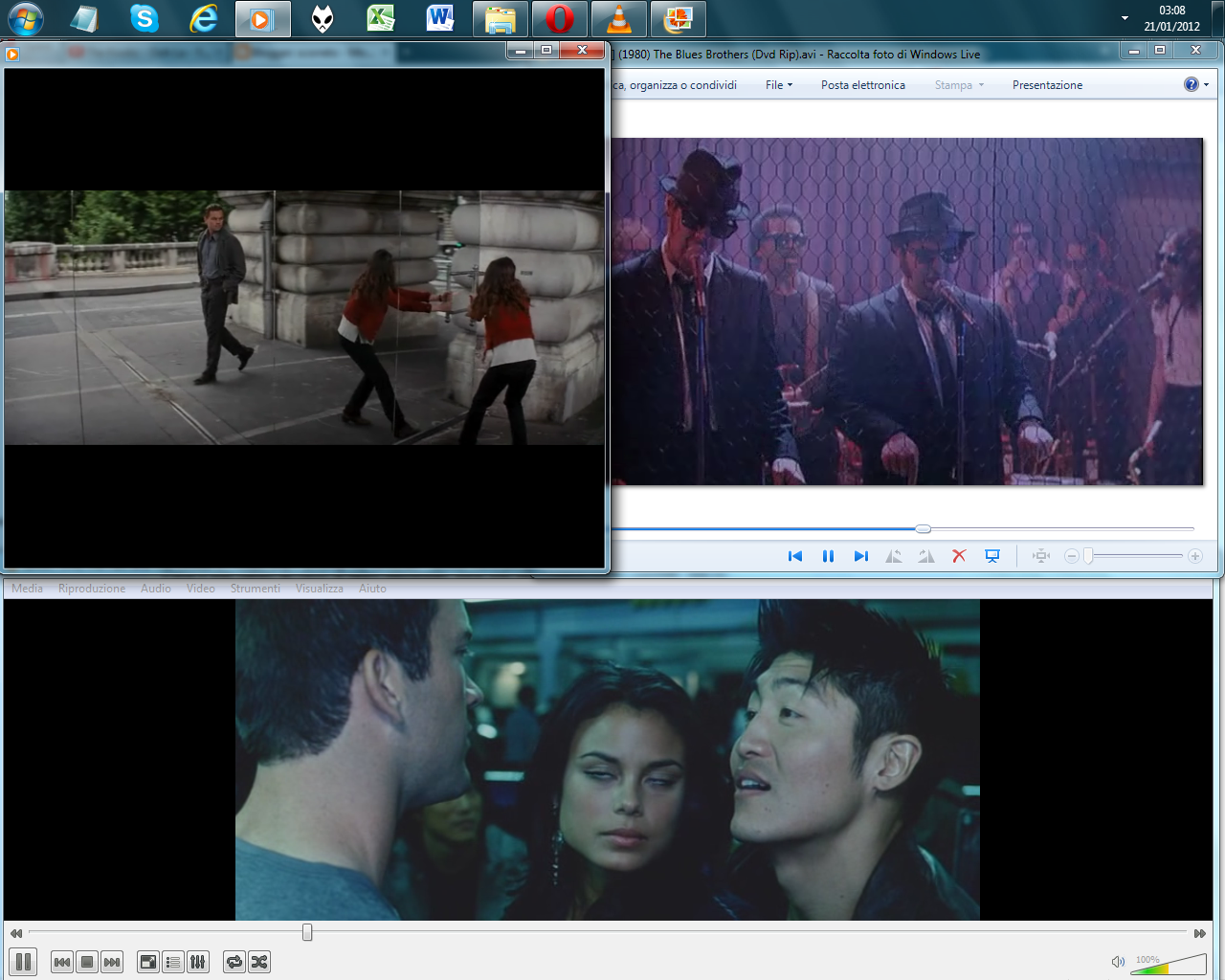The width and height of the screenshot is (1225, 980).
Task: Maximize the Windows Media Player window
Action: point(546,51)
